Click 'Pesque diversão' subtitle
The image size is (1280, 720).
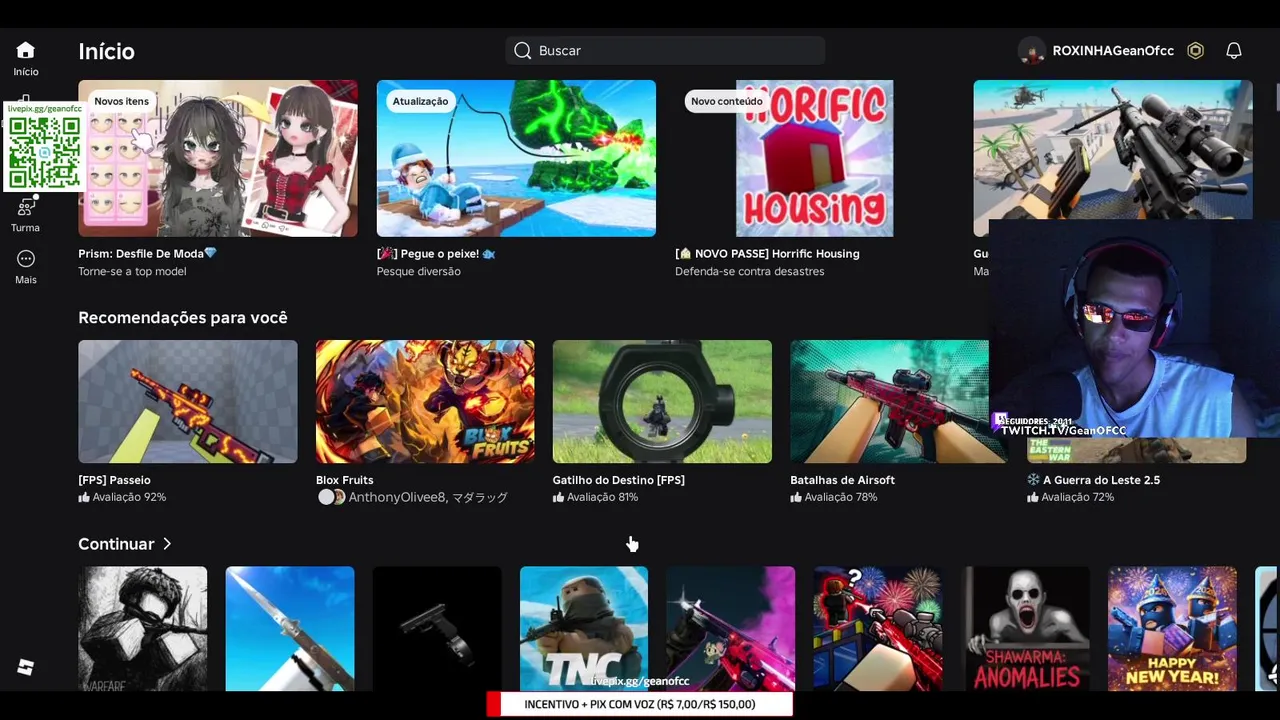pos(418,272)
